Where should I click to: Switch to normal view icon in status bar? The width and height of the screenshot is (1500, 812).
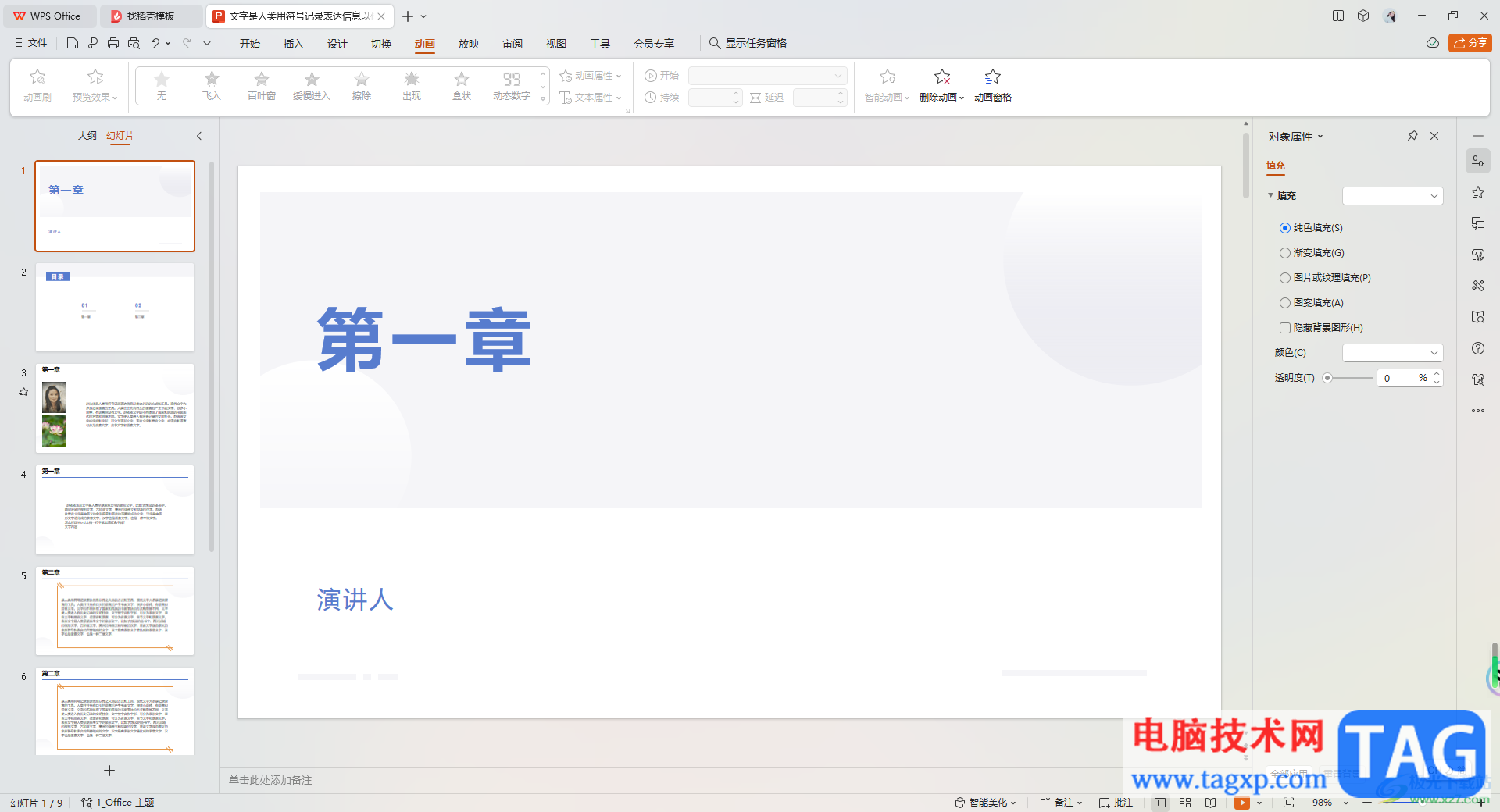1160,803
